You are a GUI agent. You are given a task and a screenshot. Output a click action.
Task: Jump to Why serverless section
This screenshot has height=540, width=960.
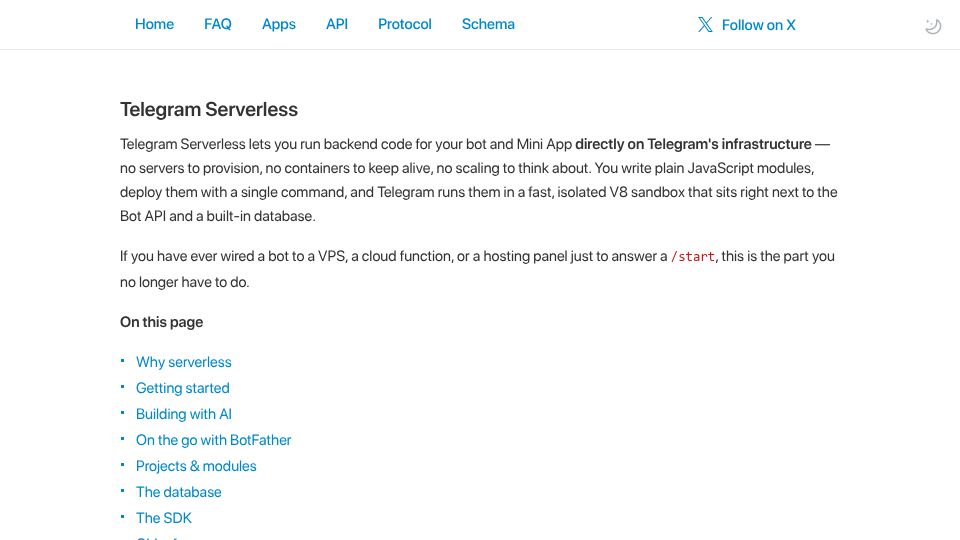184,362
